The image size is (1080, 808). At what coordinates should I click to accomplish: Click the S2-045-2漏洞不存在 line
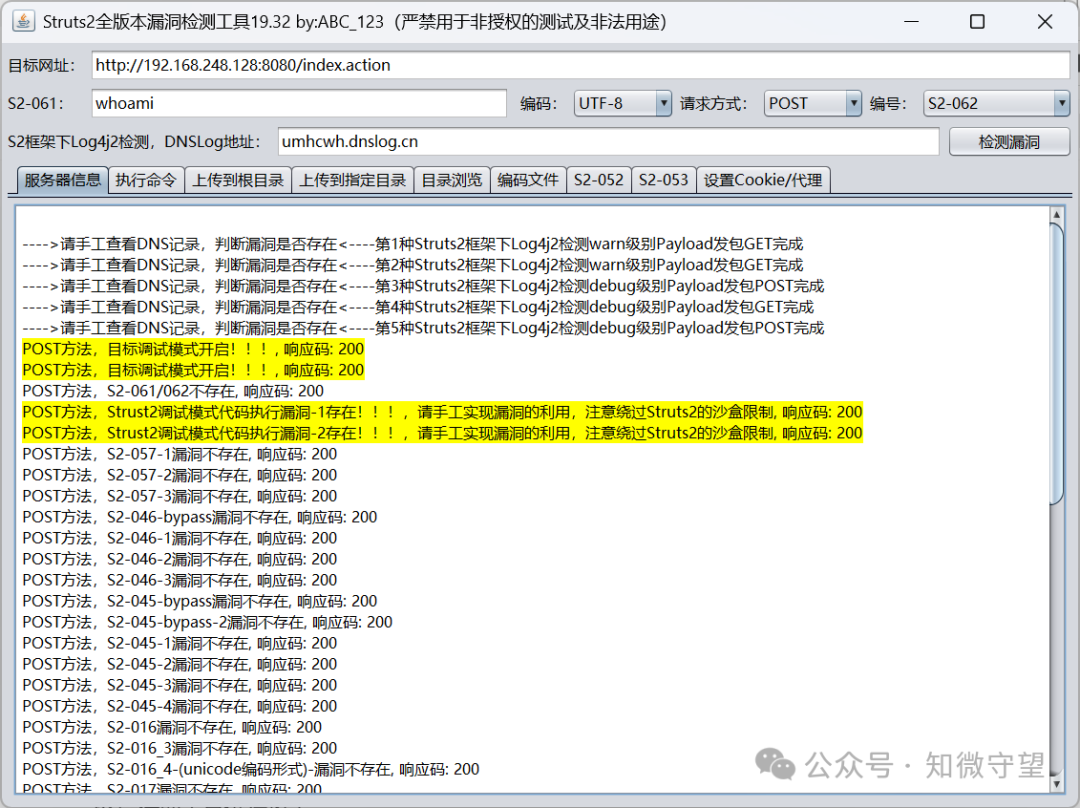180,665
